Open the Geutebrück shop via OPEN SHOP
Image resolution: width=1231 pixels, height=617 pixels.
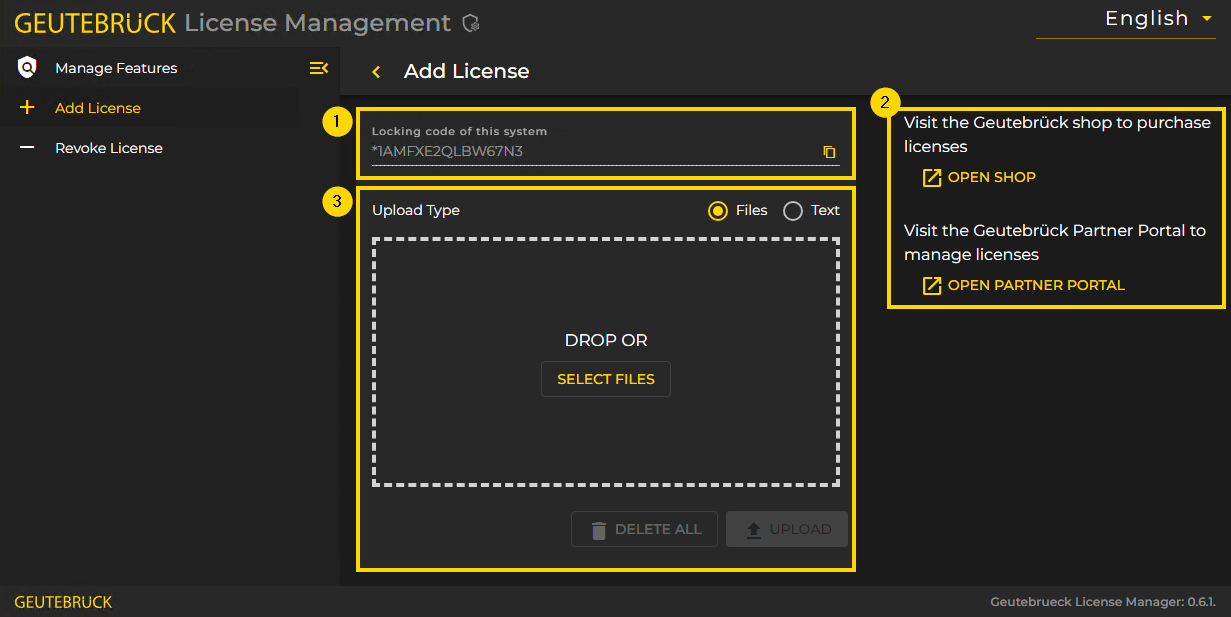point(979,177)
